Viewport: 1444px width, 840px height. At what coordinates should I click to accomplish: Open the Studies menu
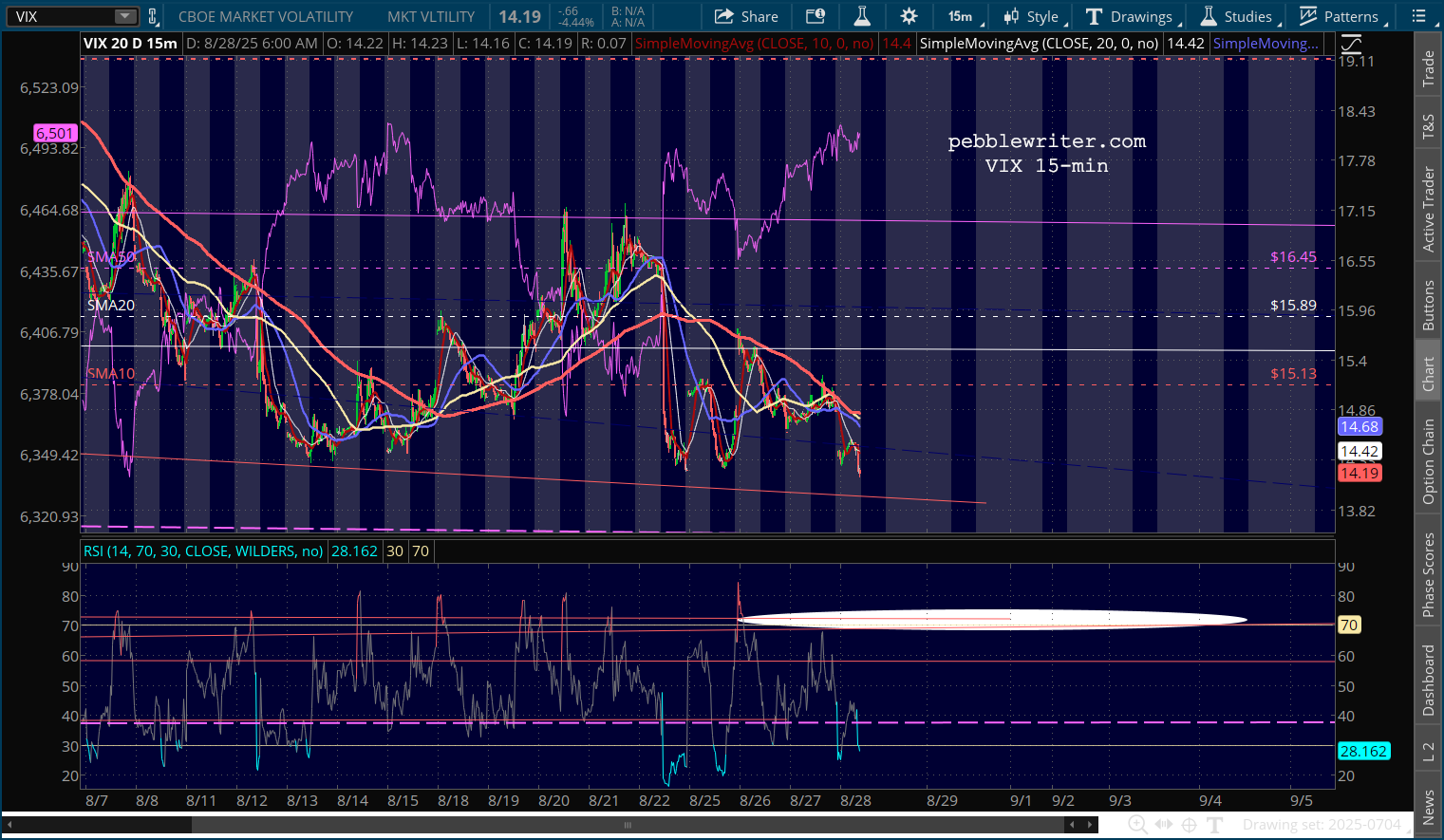(x=1237, y=16)
